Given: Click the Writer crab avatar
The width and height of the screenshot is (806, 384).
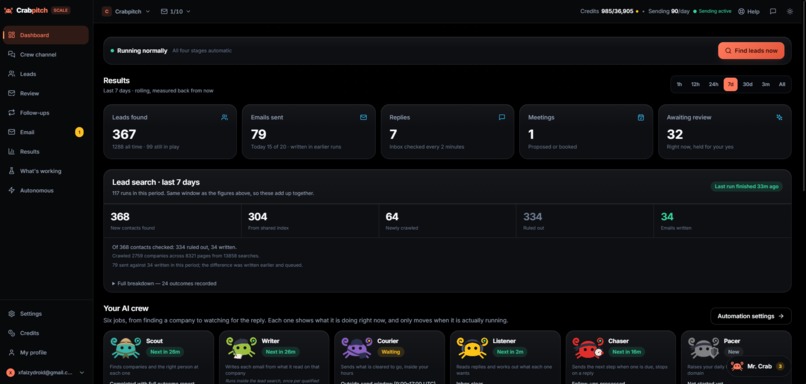Looking at the screenshot, I should tap(241, 348).
